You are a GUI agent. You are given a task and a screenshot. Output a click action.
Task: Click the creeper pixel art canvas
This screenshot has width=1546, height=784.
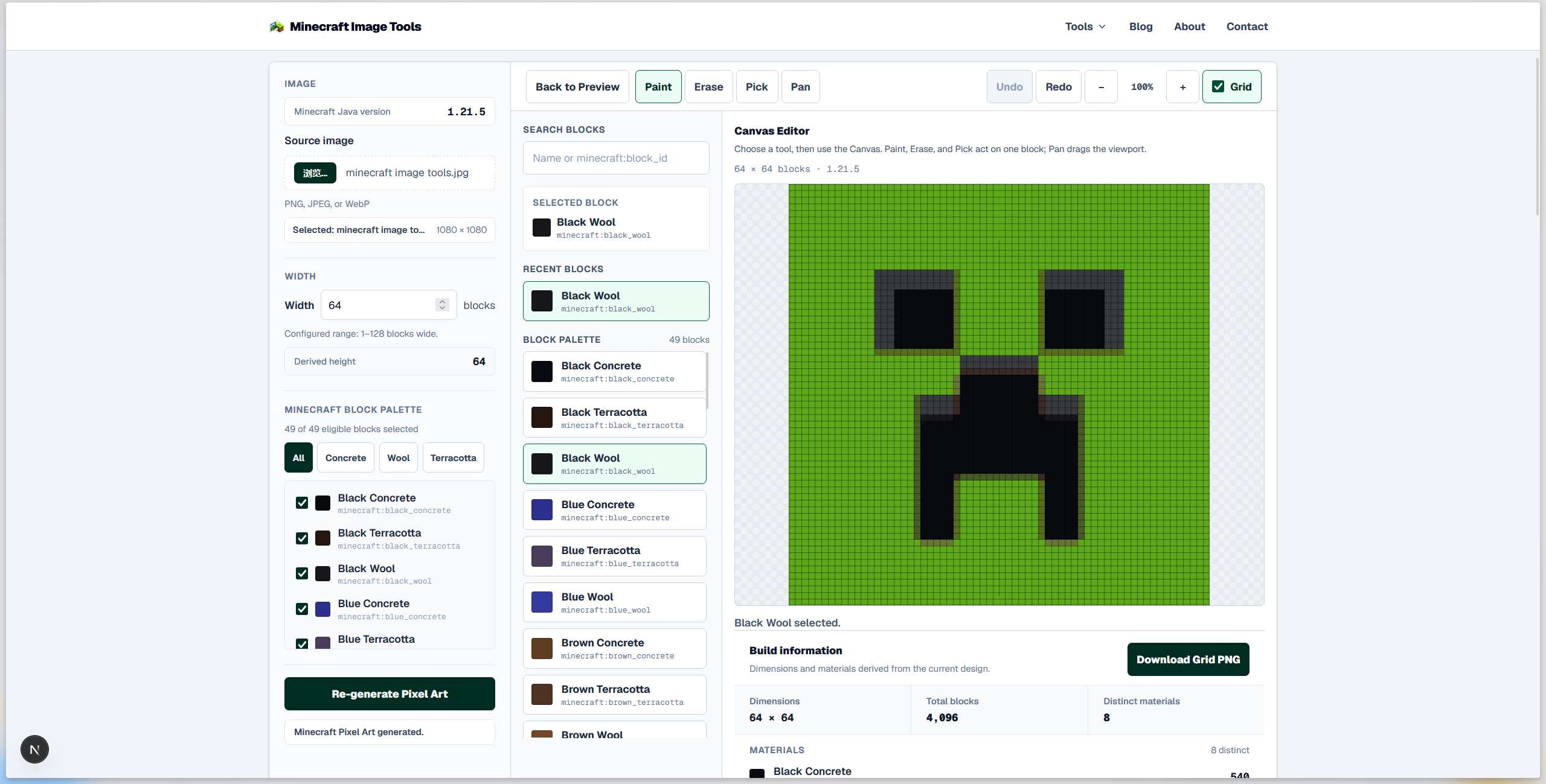[x=999, y=394]
